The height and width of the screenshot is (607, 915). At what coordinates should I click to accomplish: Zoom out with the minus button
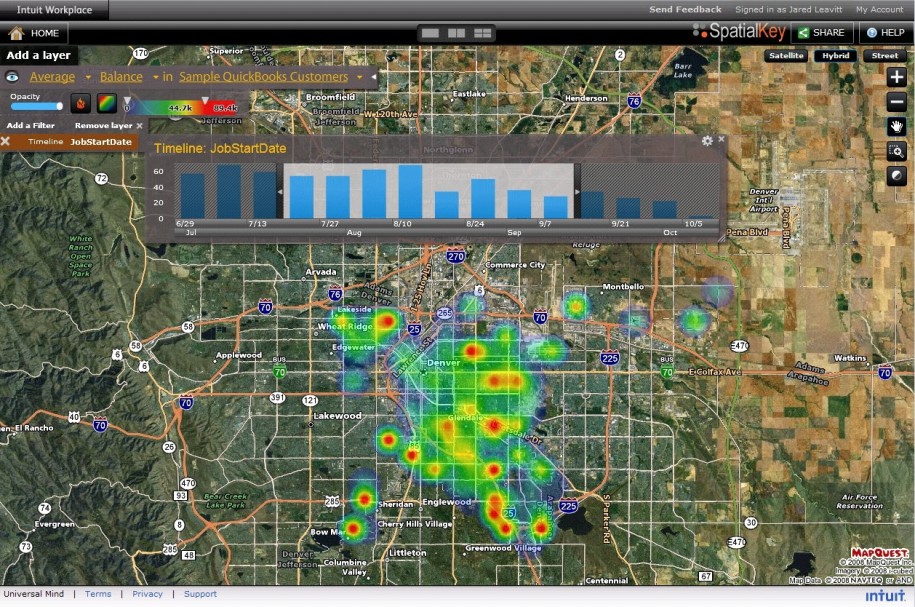[896, 102]
